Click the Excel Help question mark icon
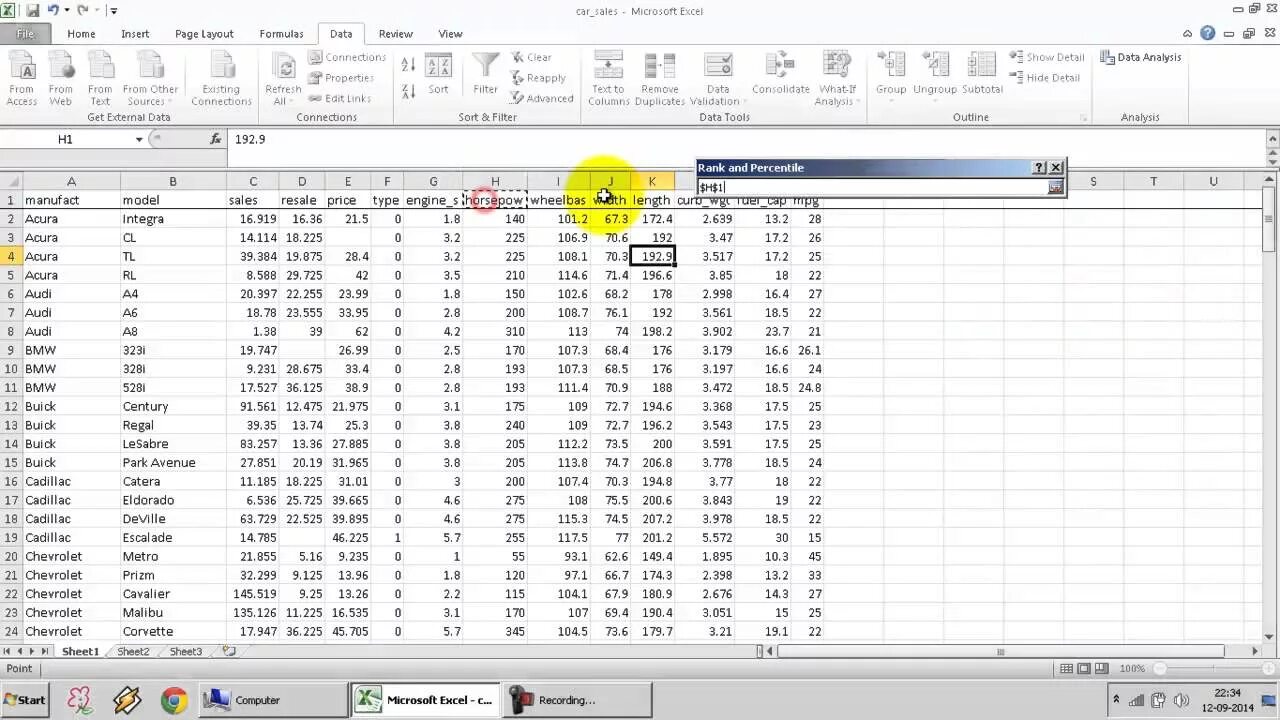This screenshot has width=1280, height=720. pyautogui.click(x=1208, y=34)
